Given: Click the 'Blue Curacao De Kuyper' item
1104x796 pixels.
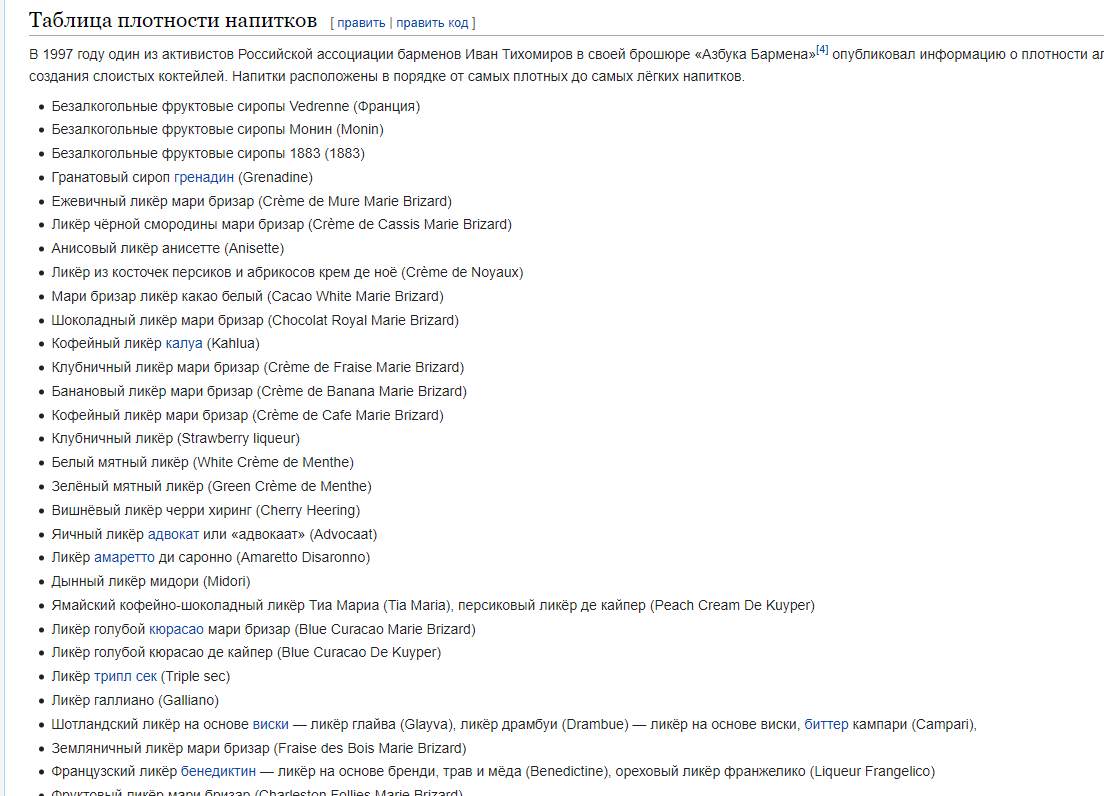Looking at the screenshot, I should [x=246, y=652].
